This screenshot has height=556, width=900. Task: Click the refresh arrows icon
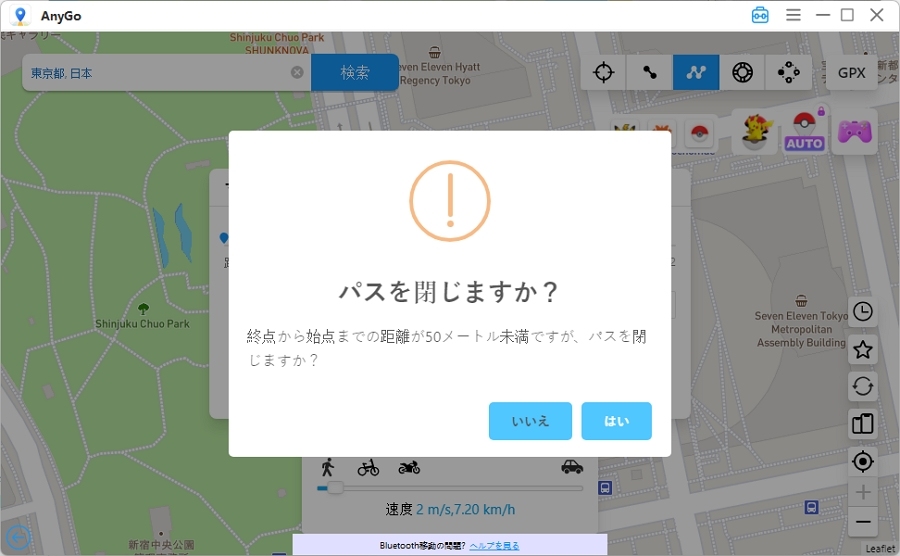(862, 387)
